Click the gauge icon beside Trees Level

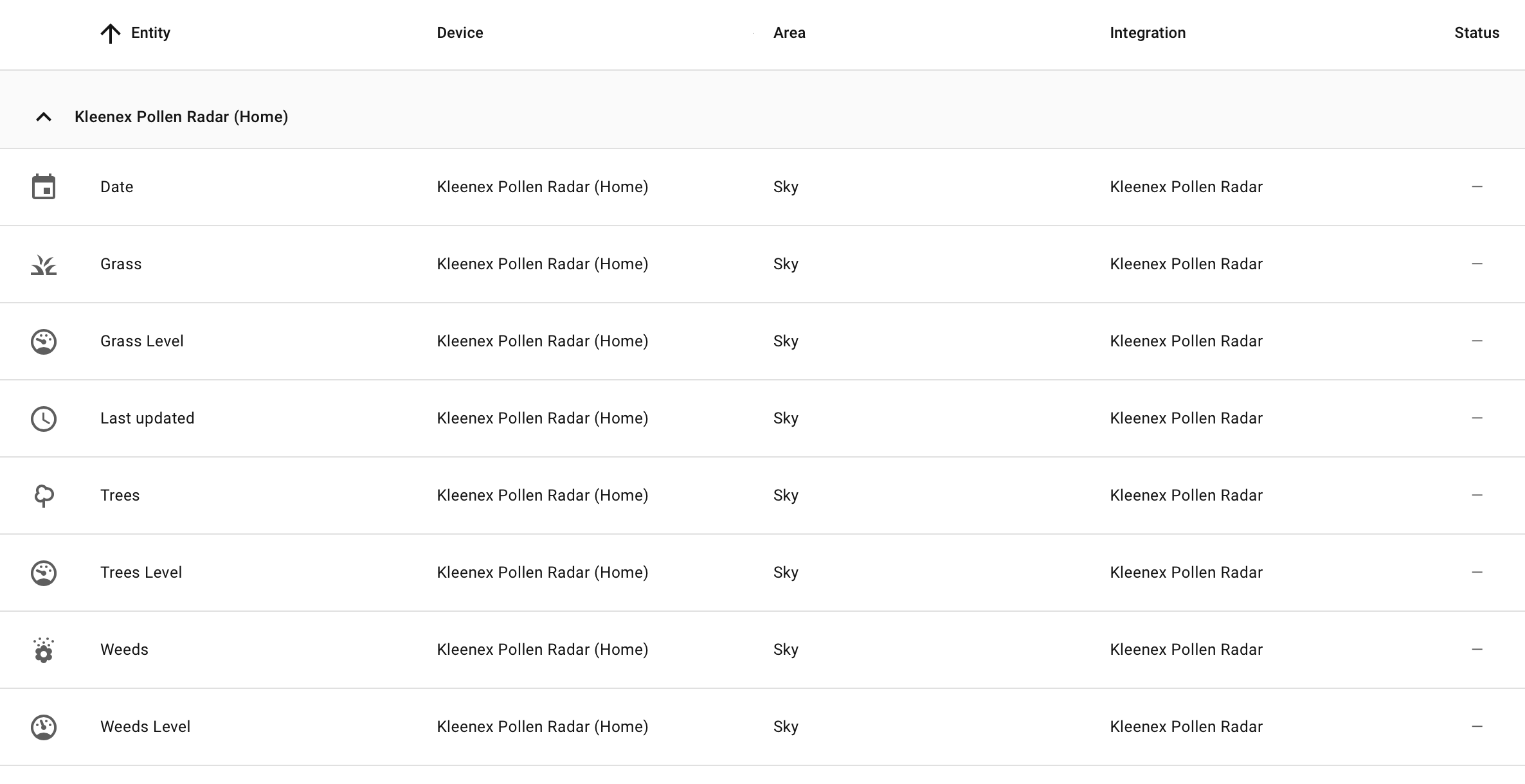(44, 573)
